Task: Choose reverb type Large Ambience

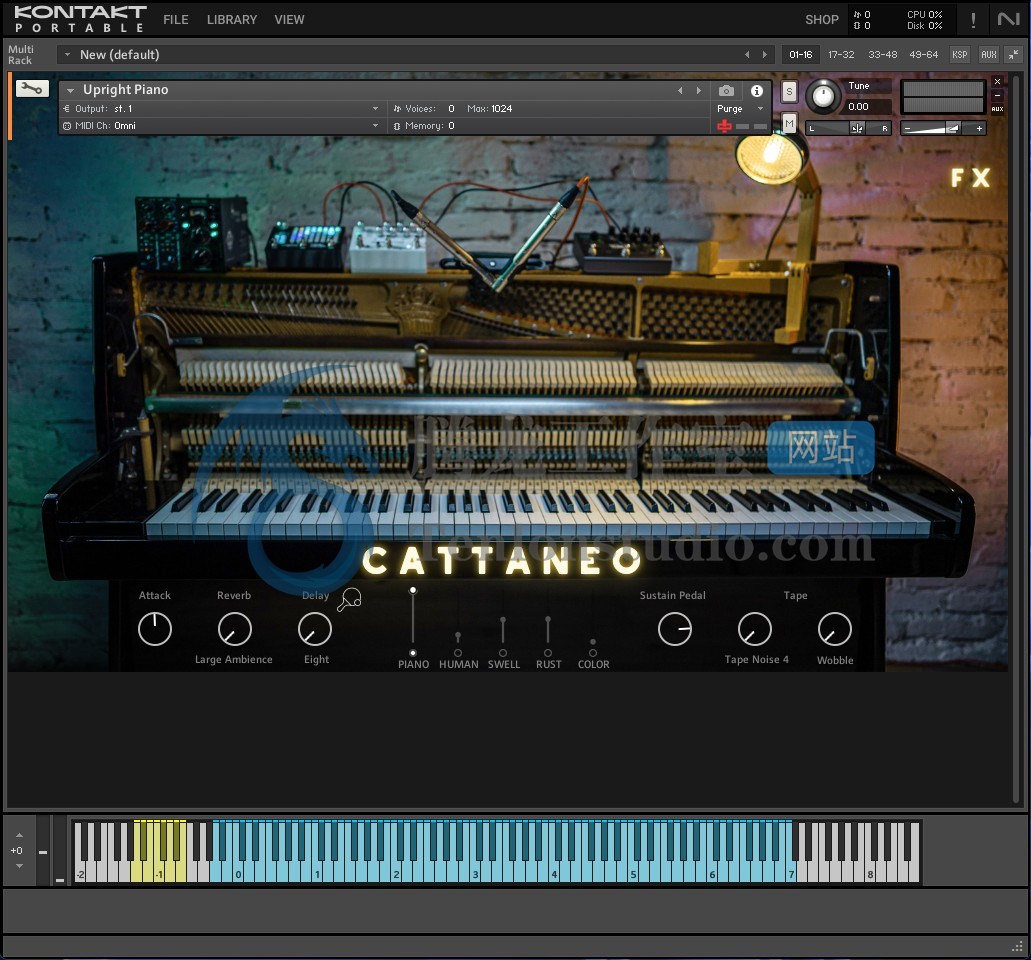Action: (233, 660)
